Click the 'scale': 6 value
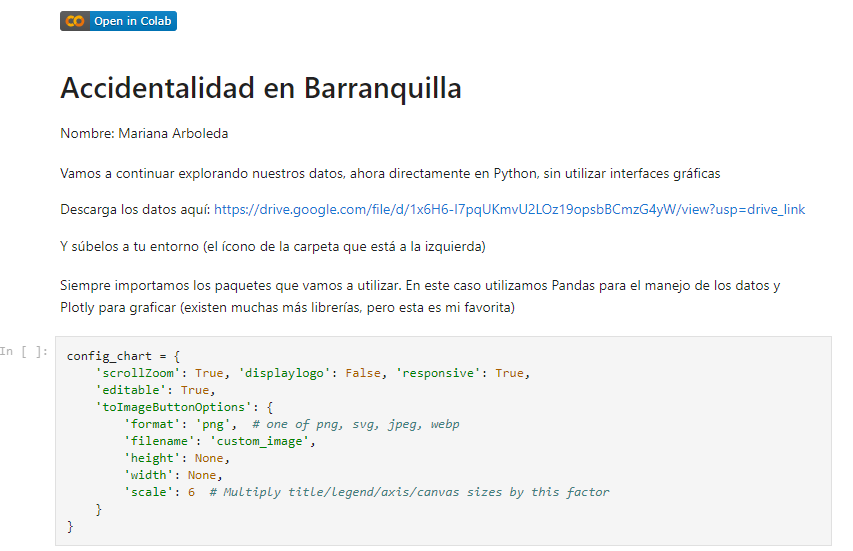 point(191,492)
